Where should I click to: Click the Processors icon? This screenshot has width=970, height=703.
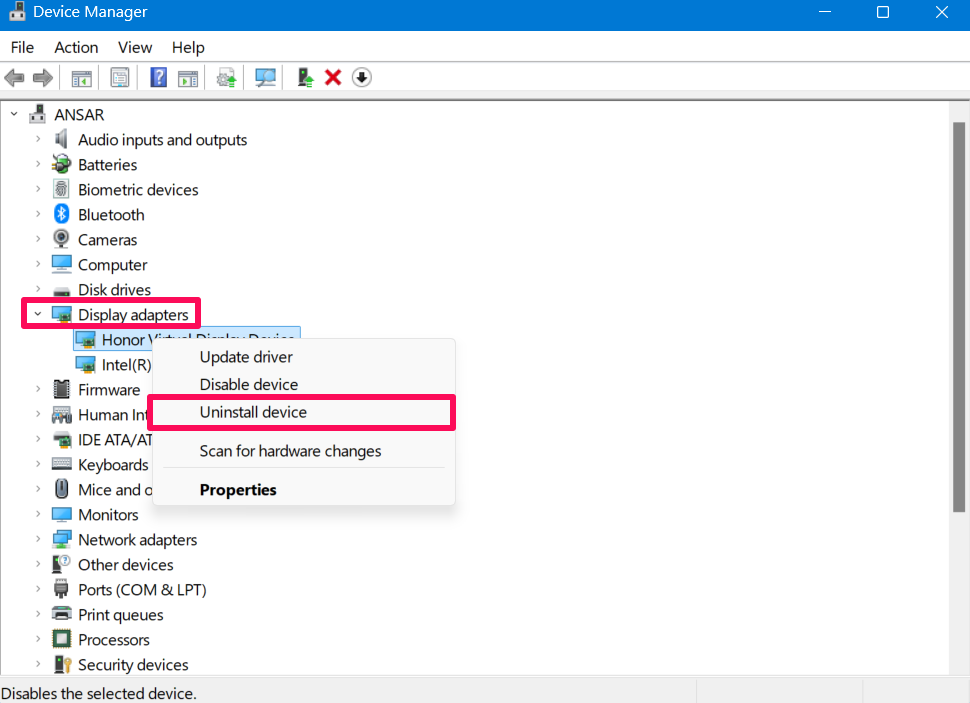click(61, 639)
